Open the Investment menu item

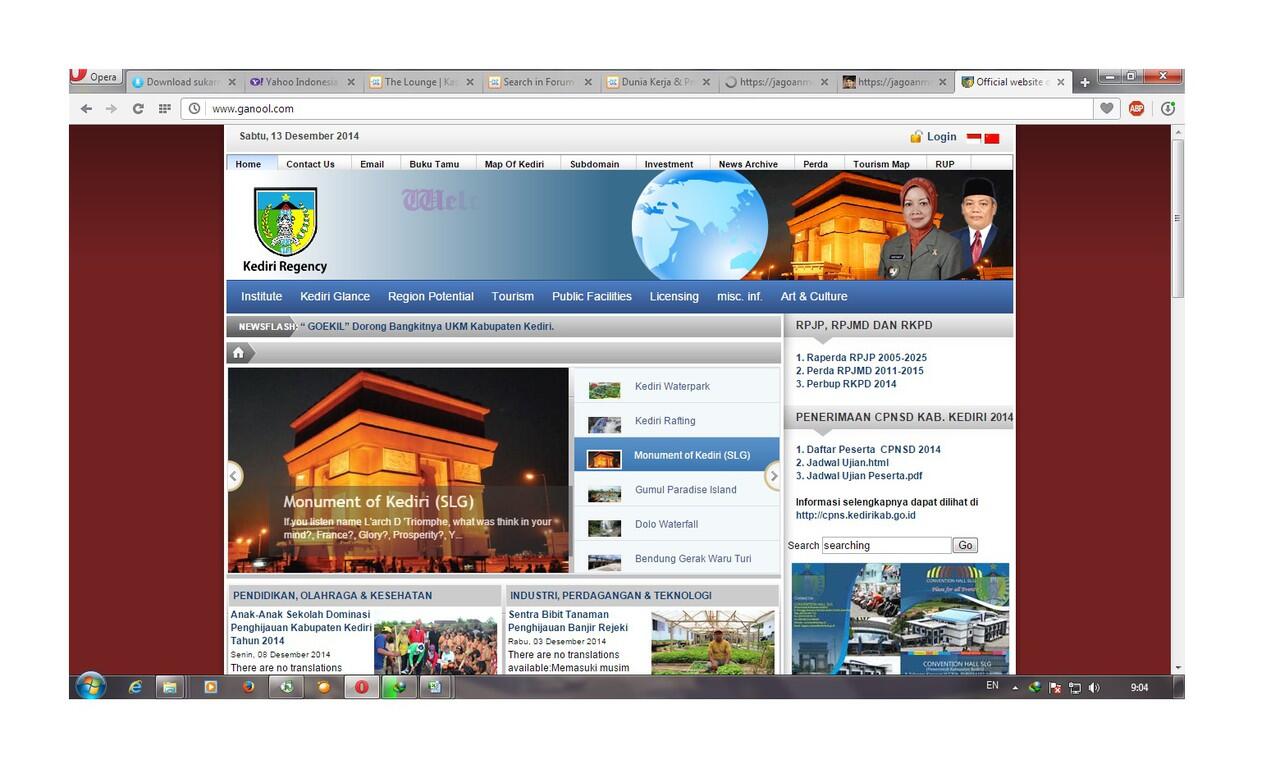coord(669,164)
